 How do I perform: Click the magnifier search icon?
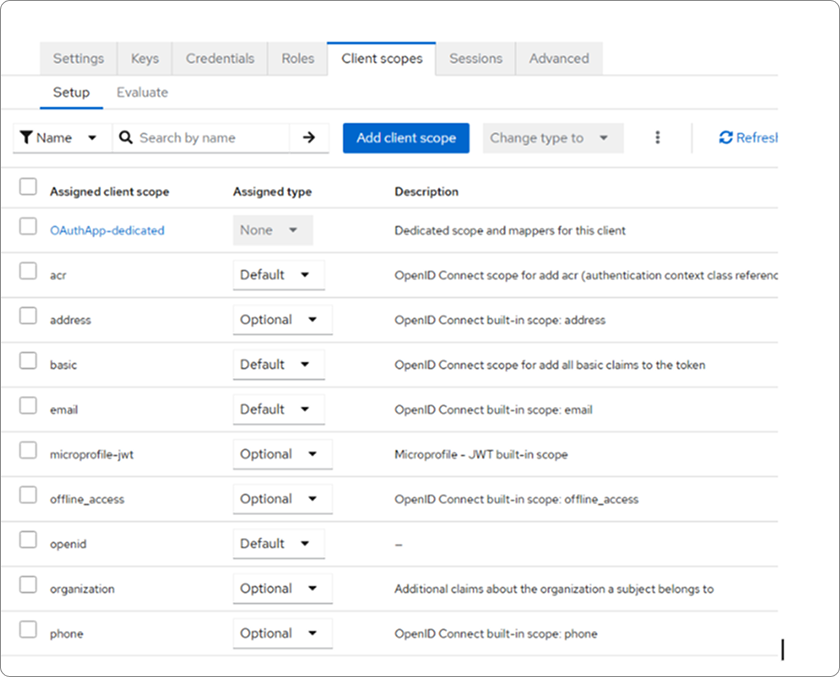tap(126, 138)
